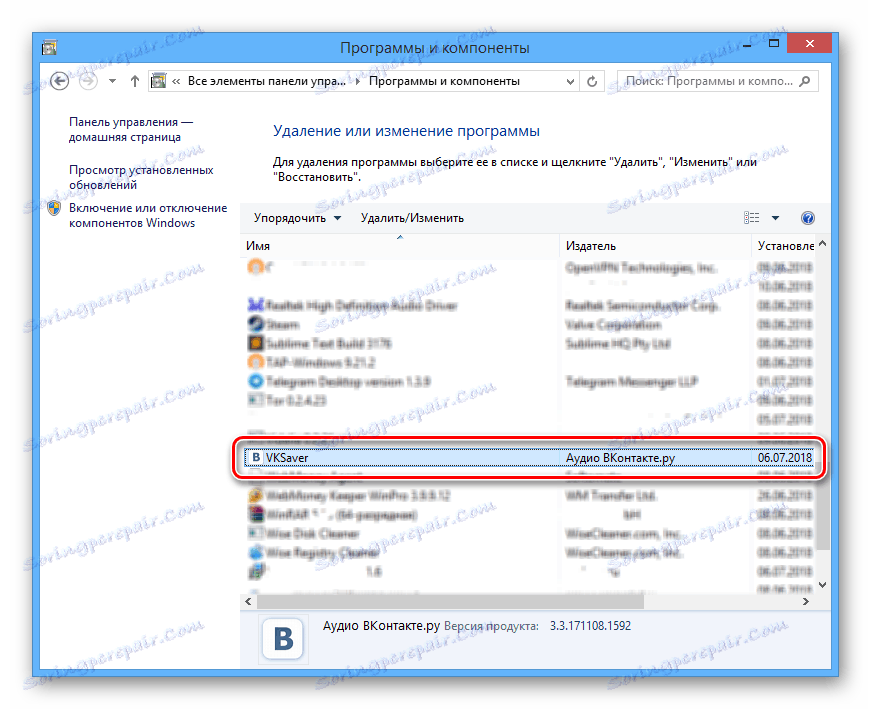
Task: Sort by 'Издатель' column header
Action: pos(655,246)
